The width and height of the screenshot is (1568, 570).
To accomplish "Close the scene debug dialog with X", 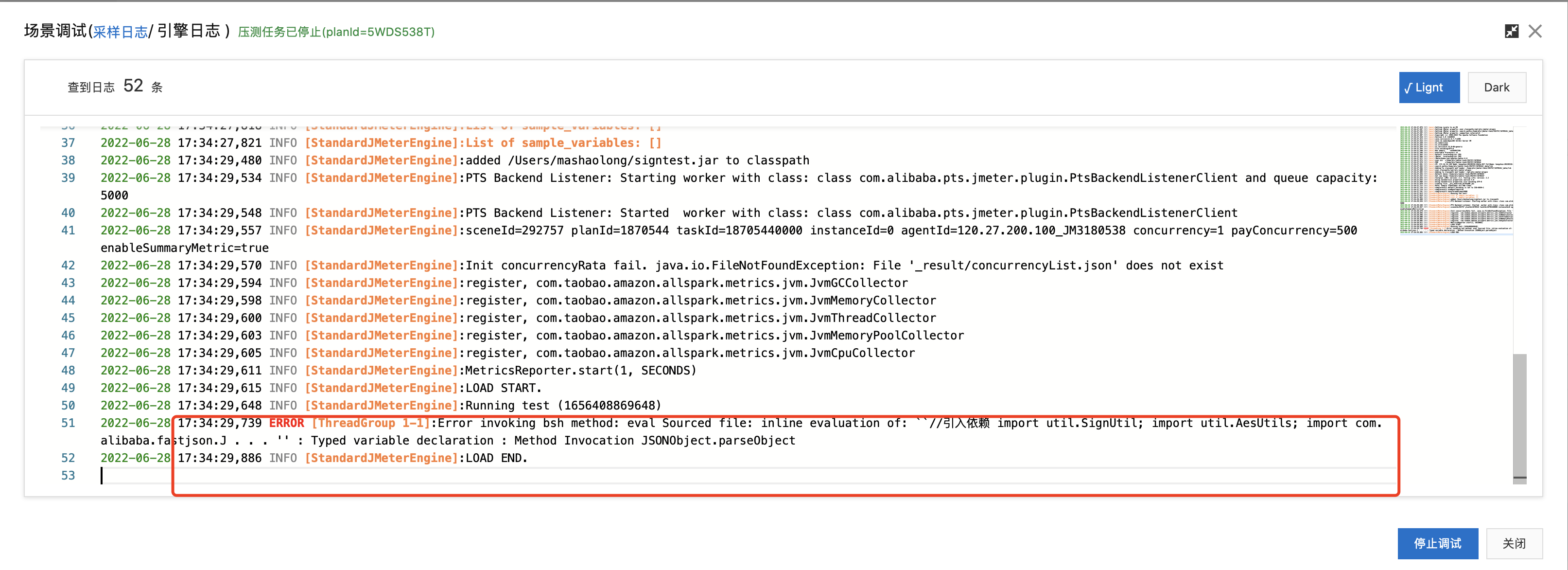I will 1535,31.
